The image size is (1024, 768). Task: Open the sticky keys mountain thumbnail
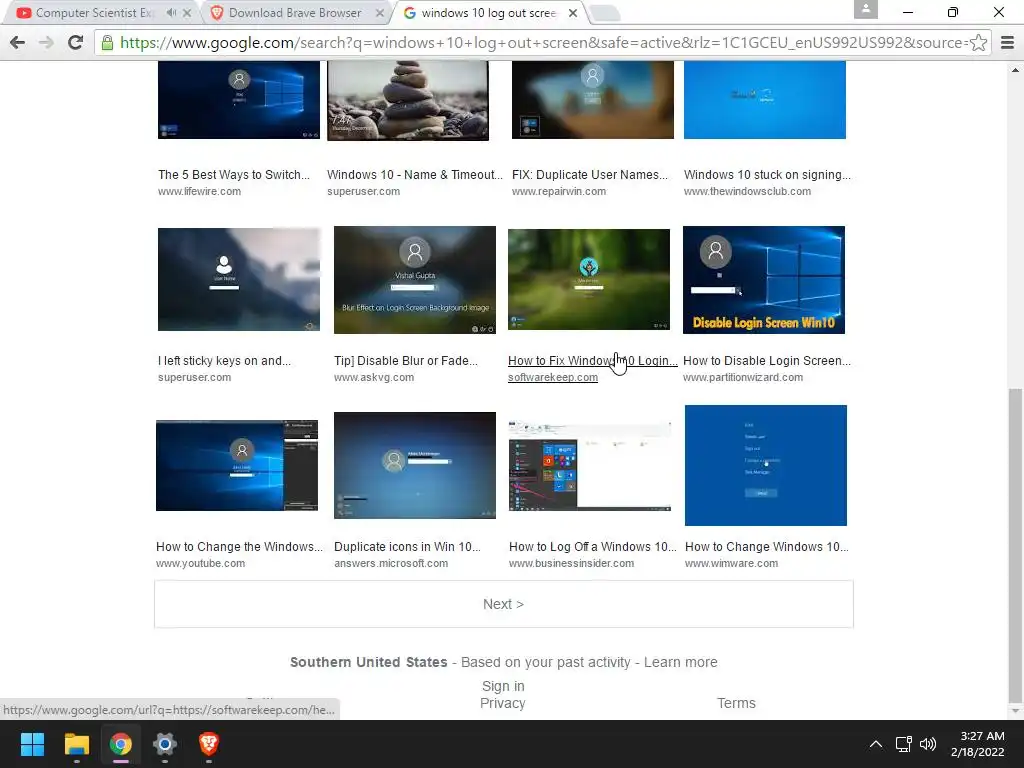coord(239,280)
